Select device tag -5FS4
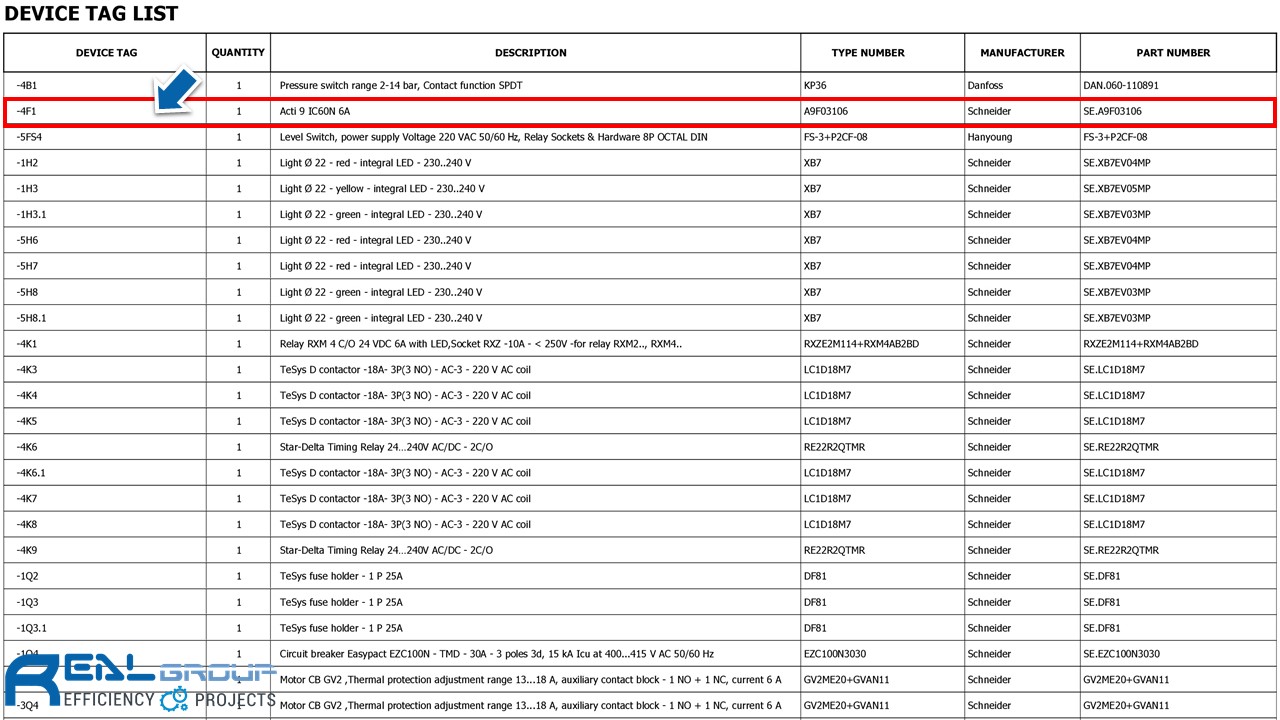The width and height of the screenshot is (1280, 720). point(29,137)
